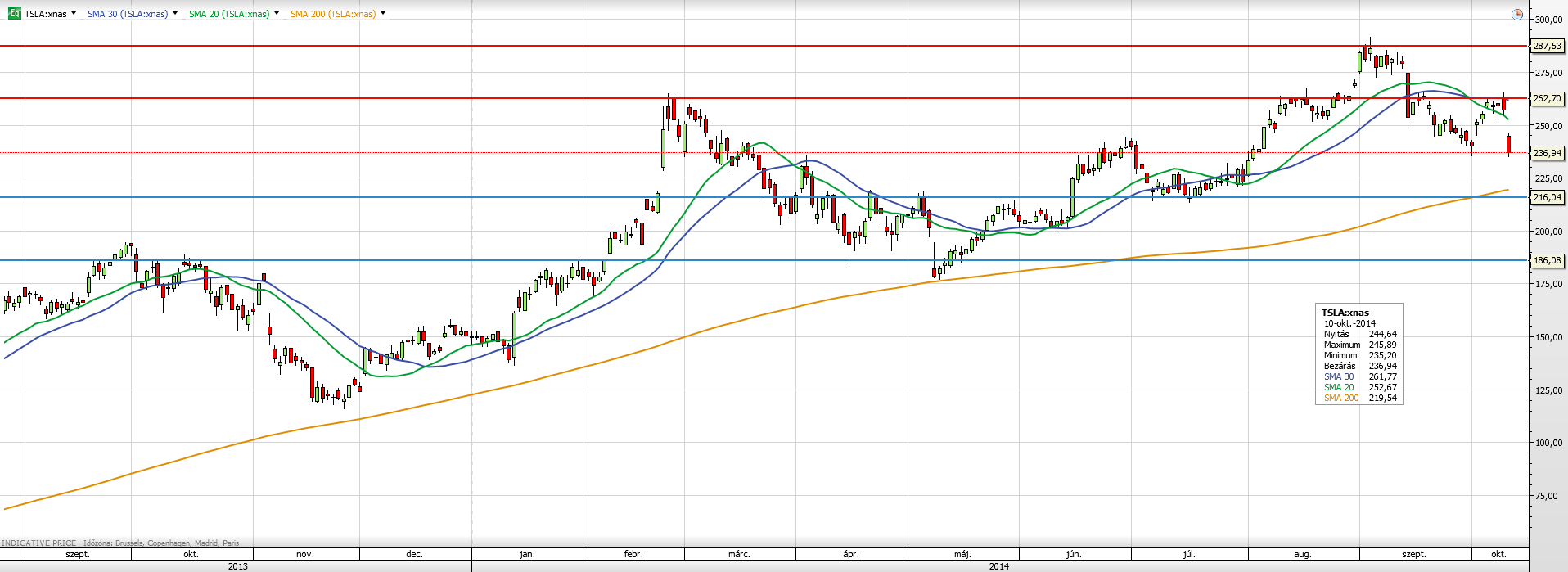This screenshot has height=572, width=1568.
Task: Expand the SMA 200 indicator dropdown arrow
Action: pyautogui.click(x=383, y=14)
